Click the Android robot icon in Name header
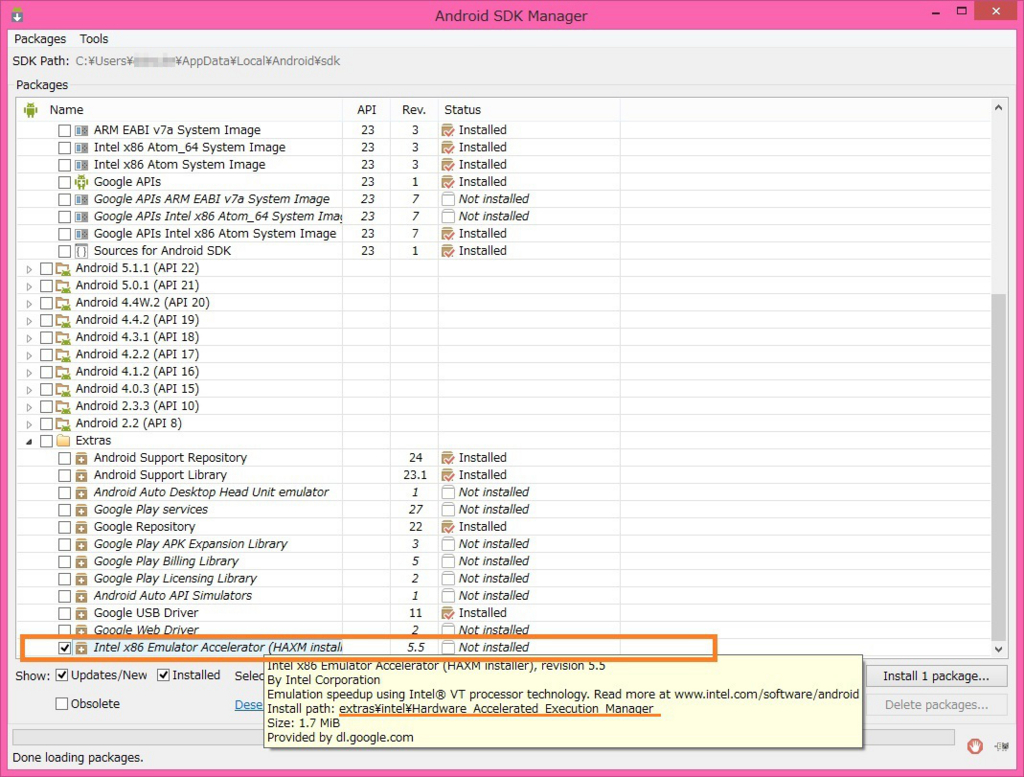 click(30, 110)
